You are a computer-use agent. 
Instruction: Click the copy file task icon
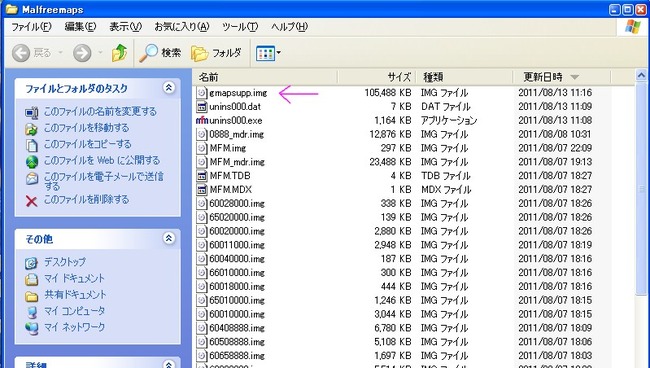click(x=32, y=145)
